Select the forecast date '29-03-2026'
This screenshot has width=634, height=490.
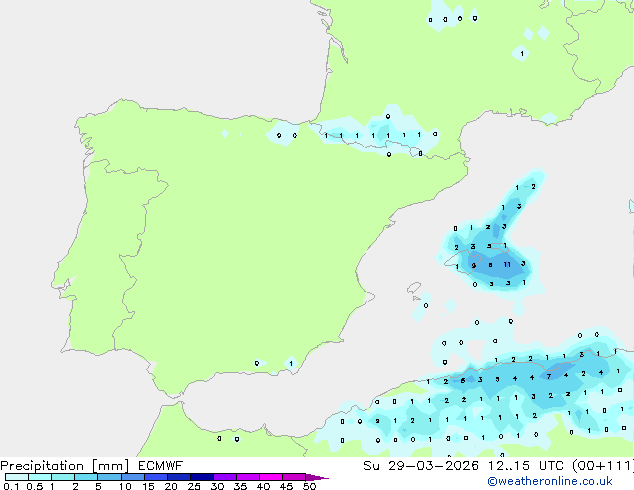[433, 466]
